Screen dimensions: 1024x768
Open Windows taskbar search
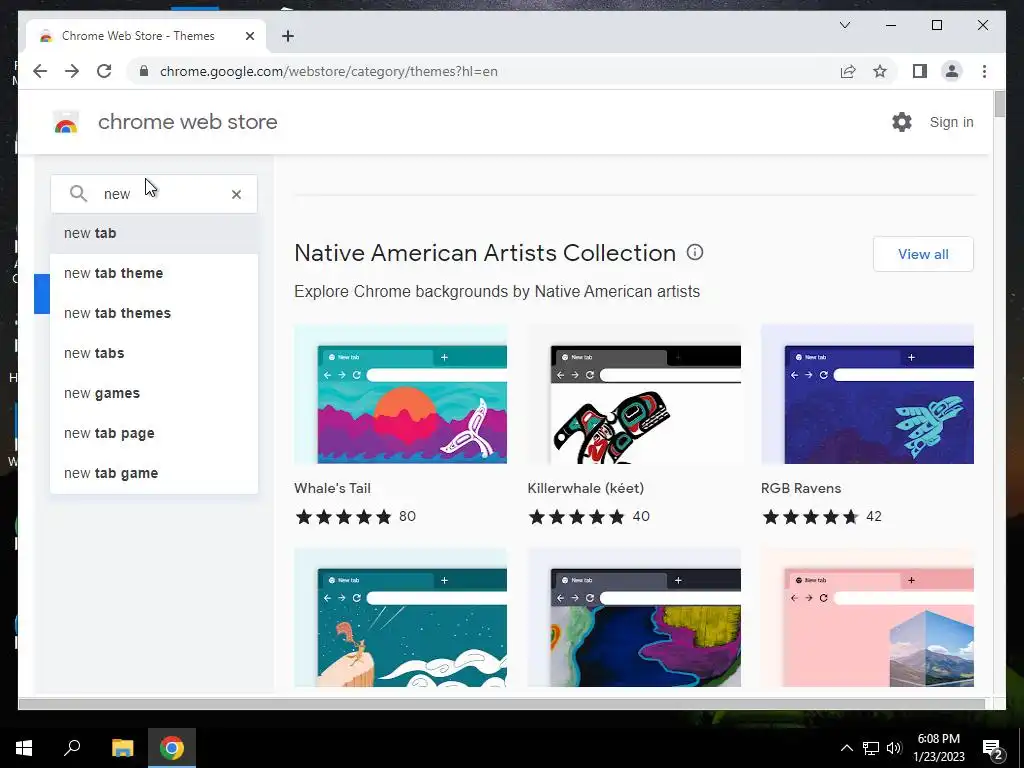[72, 748]
